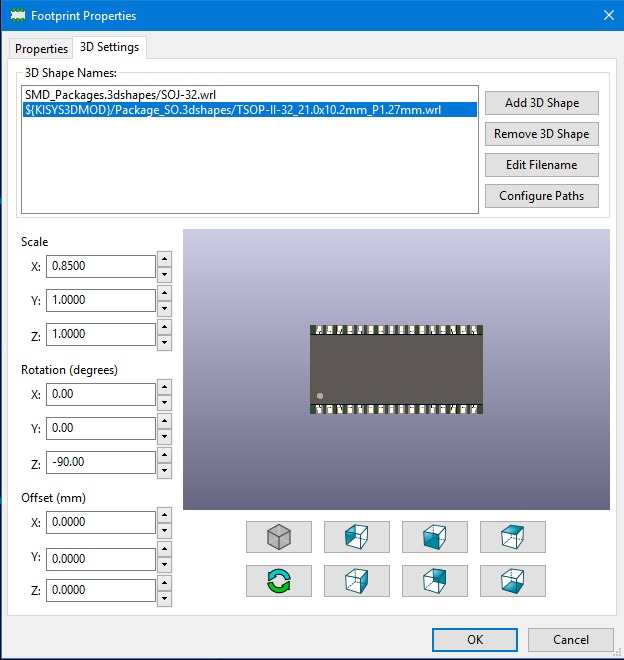The height and width of the screenshot is (660, 624).
Task: Cancel the Footprint Properties dialog
Action: click(571, 640)
